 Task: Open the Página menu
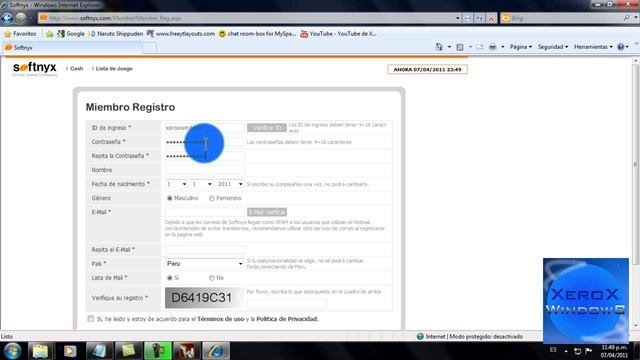click(520, 47)
